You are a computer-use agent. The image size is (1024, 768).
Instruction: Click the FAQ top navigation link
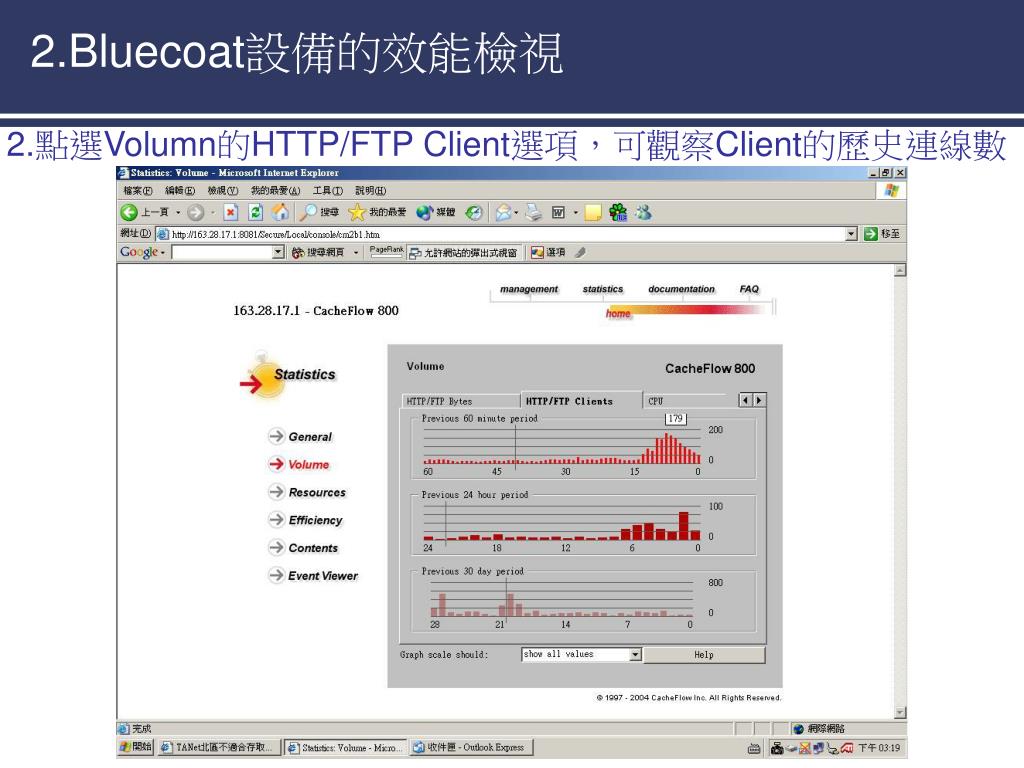click(749, 289)
